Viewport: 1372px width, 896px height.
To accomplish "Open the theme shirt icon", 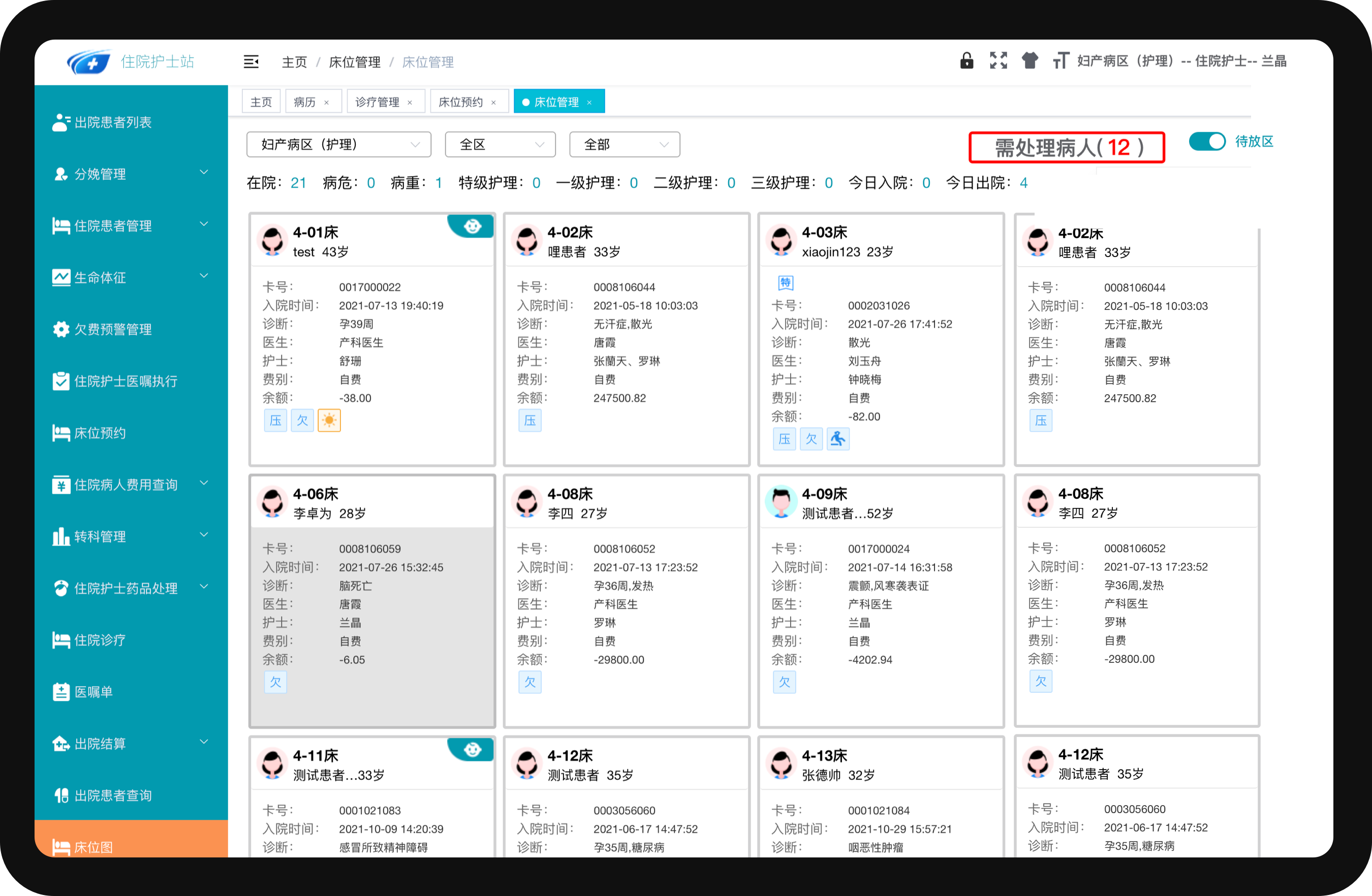I will pos(1030,60).
